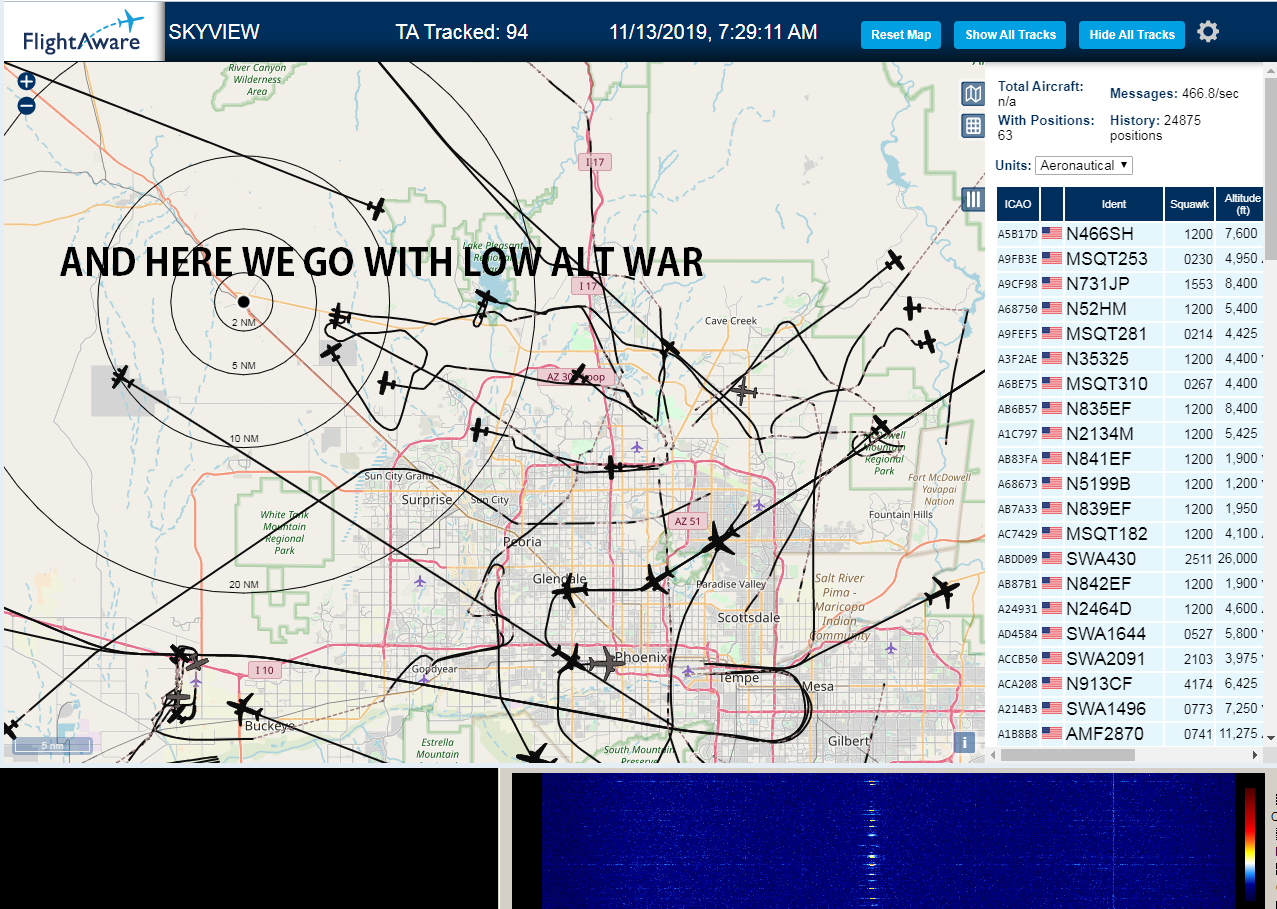Click US flag in SWA430 row
Viewport: 1277px width, 909px height.
coord(1052,558)
